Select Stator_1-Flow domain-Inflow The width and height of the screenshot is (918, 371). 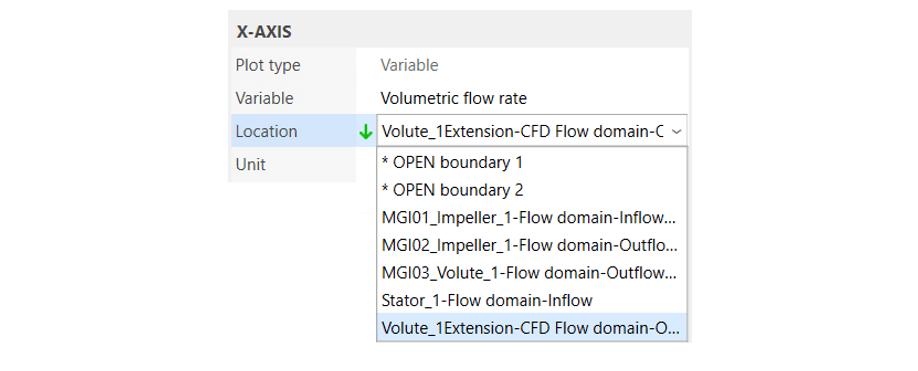click(532, 300)
